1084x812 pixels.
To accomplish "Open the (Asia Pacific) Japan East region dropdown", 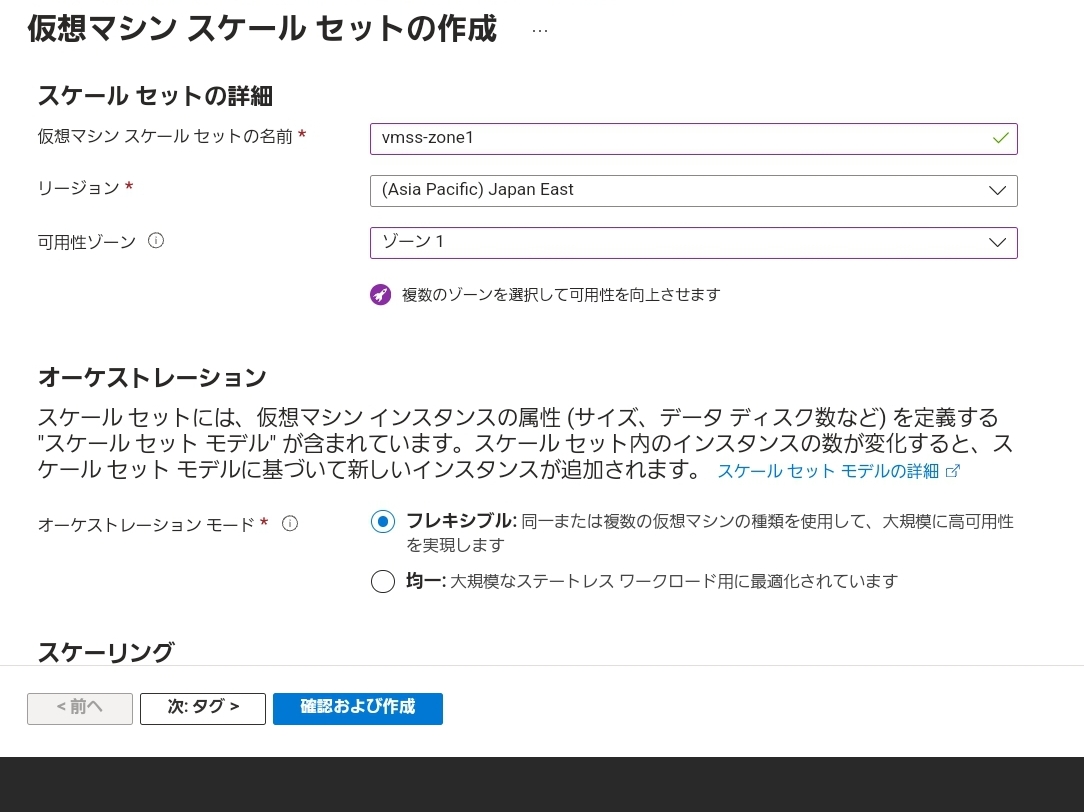I will pos(680,190).
